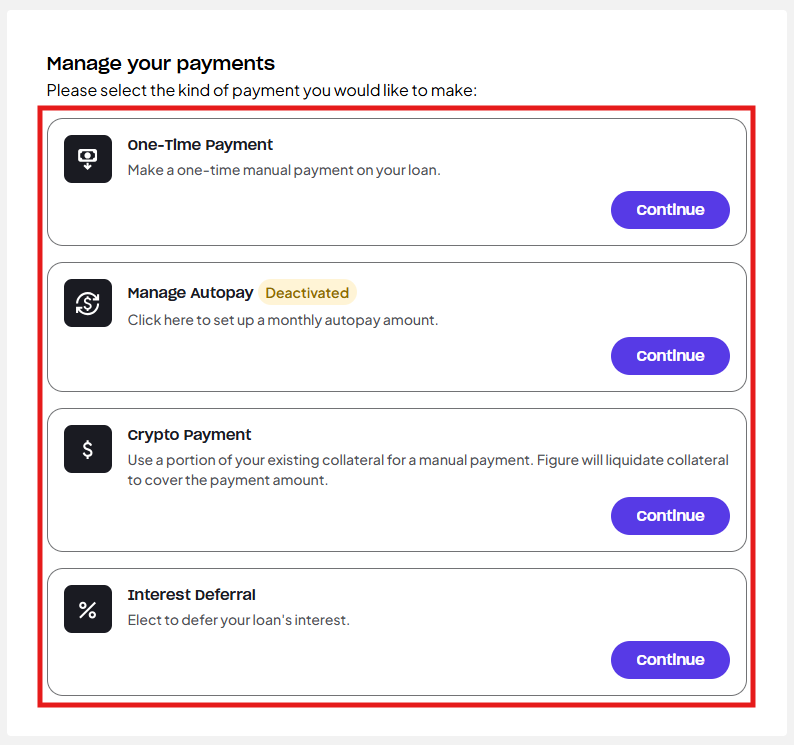Click the Deactivated status badge
794x745 pixels.
(307, 292)
